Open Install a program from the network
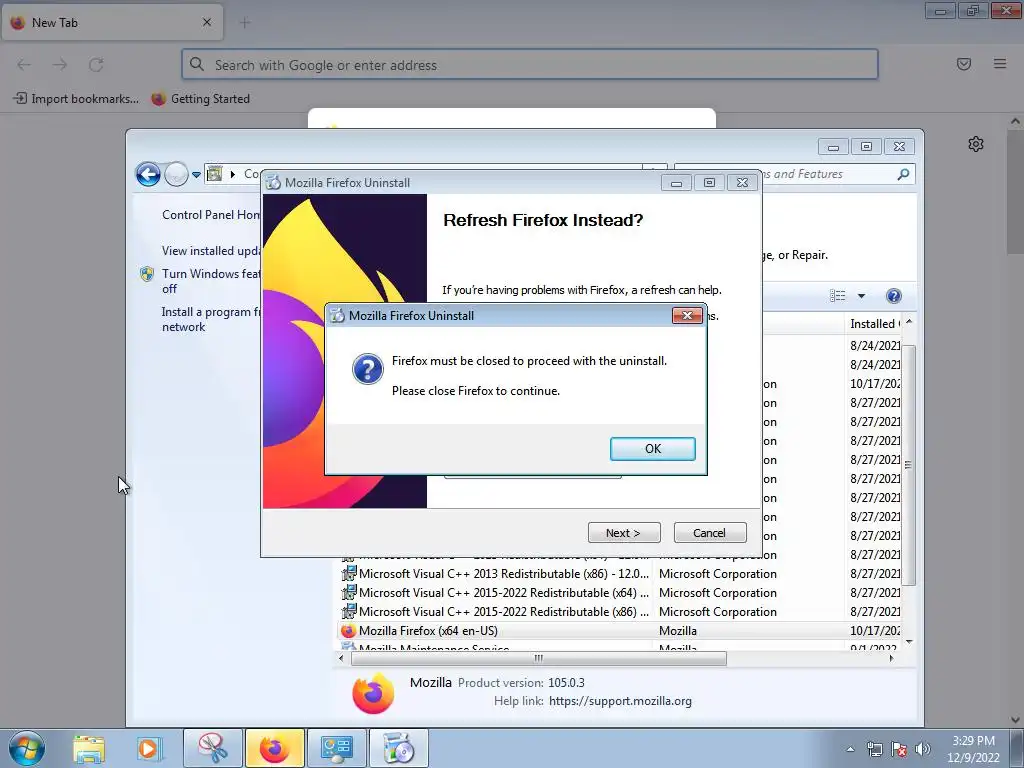This screenshot has width=1024, height=768. point(210,319)
